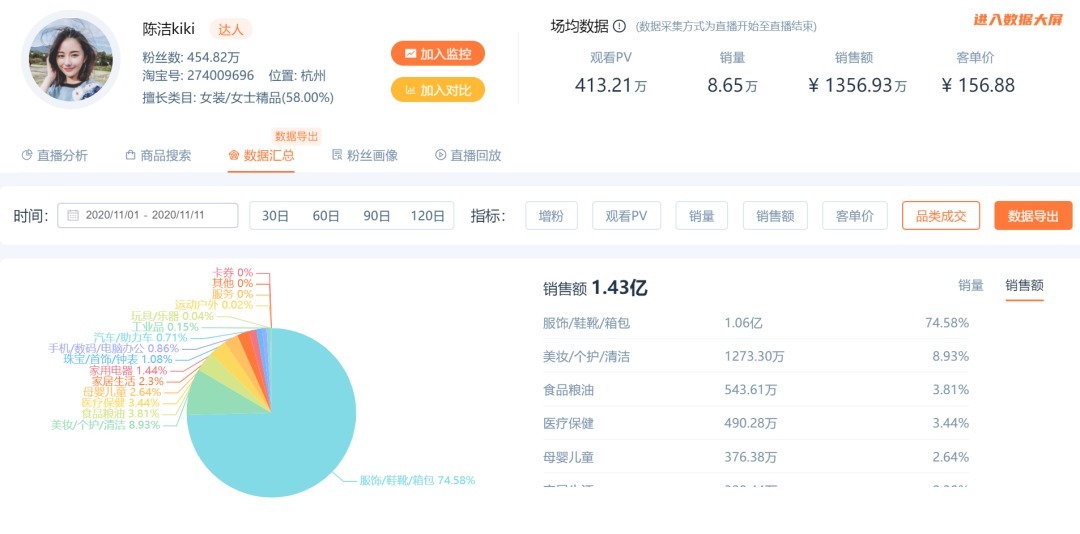The height and width of the screenshot is (534, 1080).
Task: Click the orange 数据导出 button
Action: 1033,216
